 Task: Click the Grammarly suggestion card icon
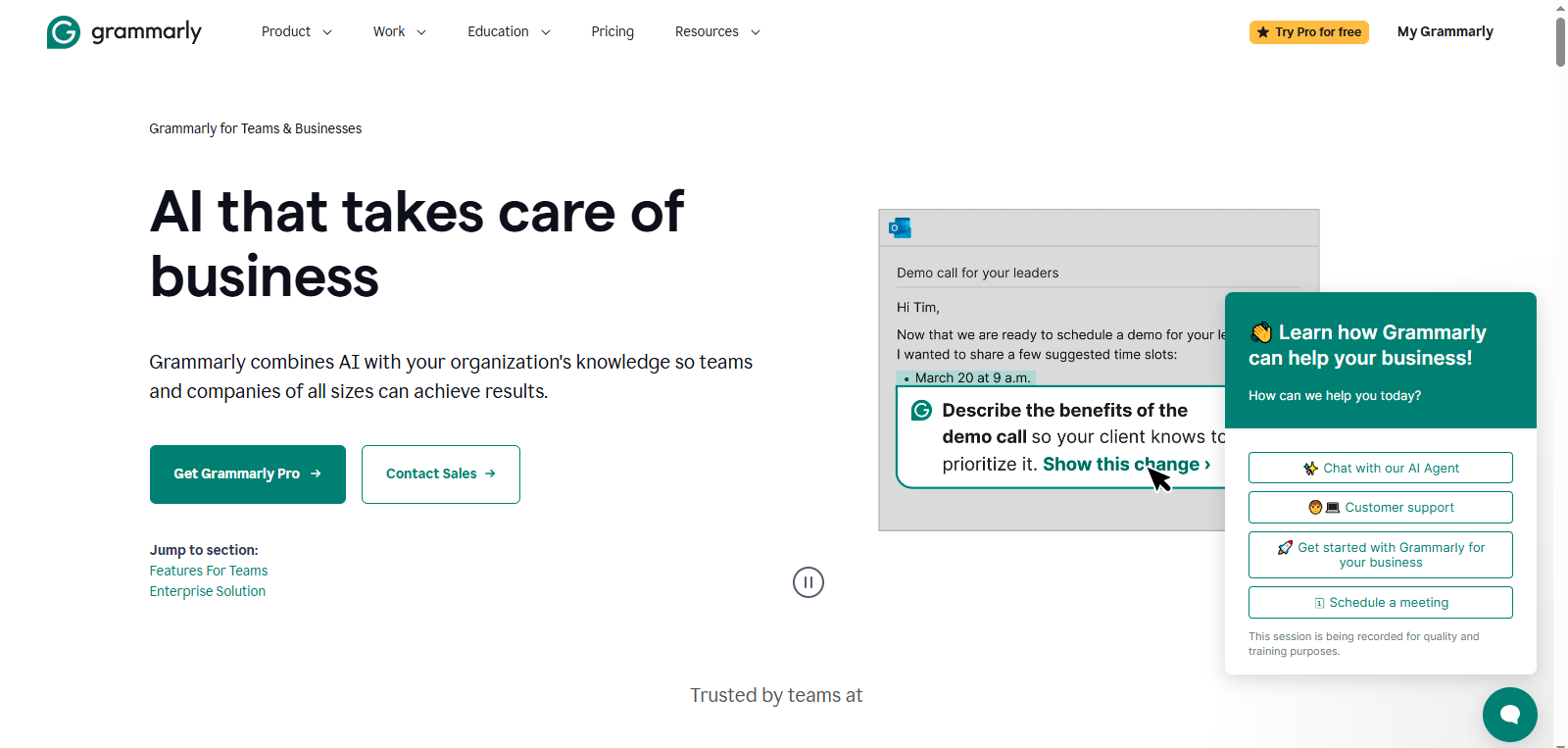click(x=921, y=410)
